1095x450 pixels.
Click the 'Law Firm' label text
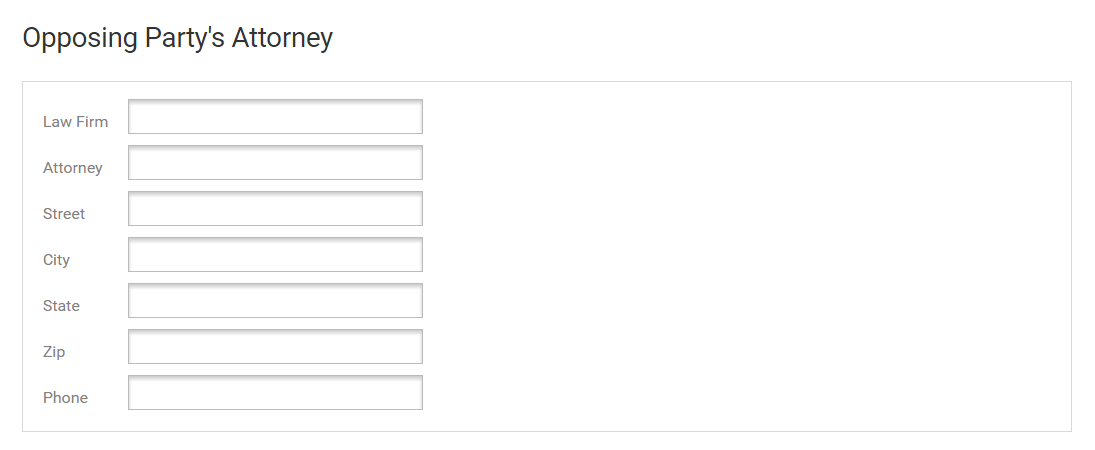[75, 122]
